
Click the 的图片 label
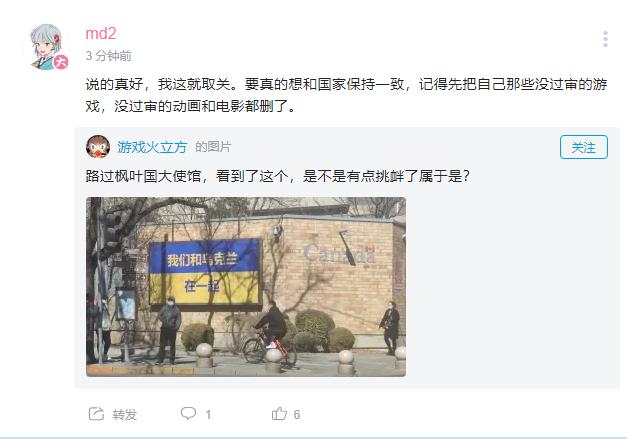click(213, 147)
